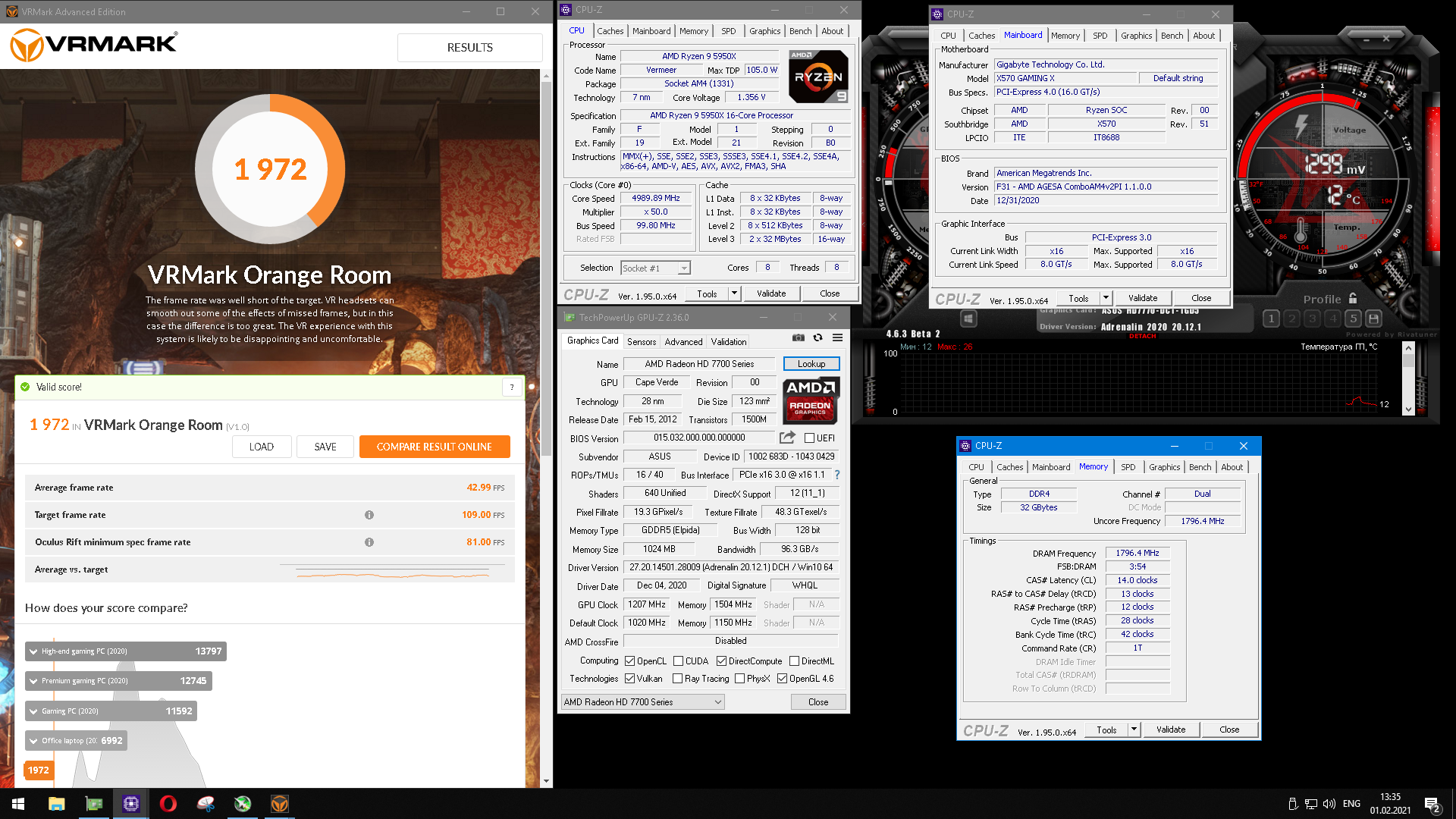Click Validate in CPU-Z Memory window
Viewport: 1456px width, 819px height.
1171,730
